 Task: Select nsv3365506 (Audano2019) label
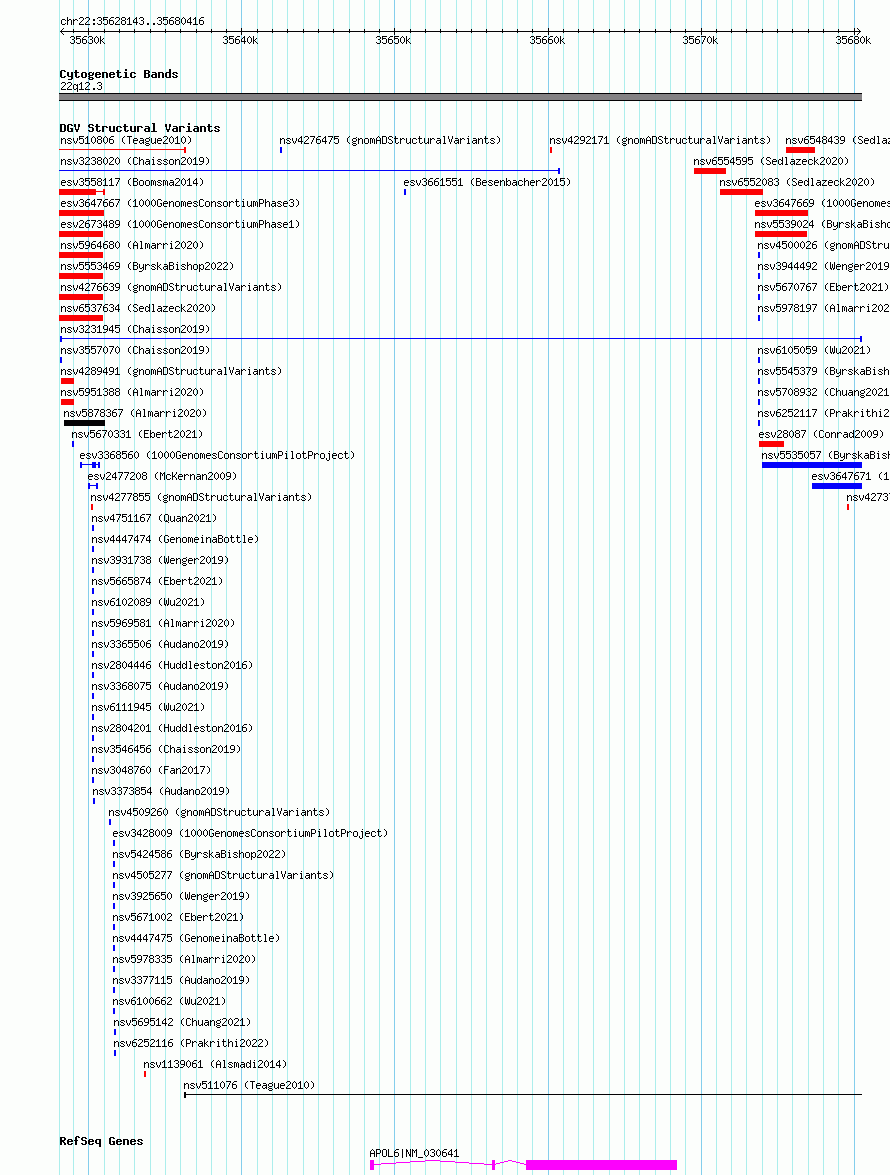(160, 644)
